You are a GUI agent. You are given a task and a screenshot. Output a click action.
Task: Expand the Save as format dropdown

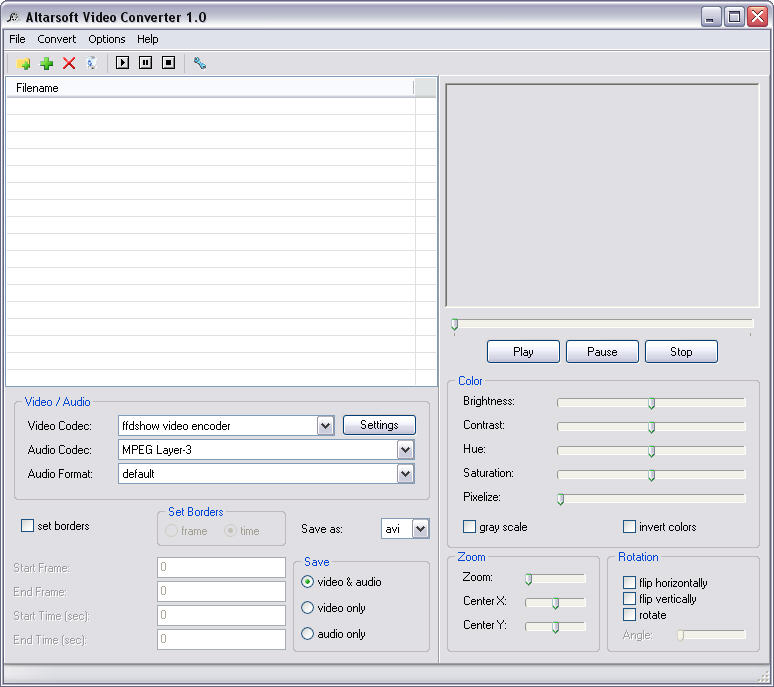(x=420, y=529)
